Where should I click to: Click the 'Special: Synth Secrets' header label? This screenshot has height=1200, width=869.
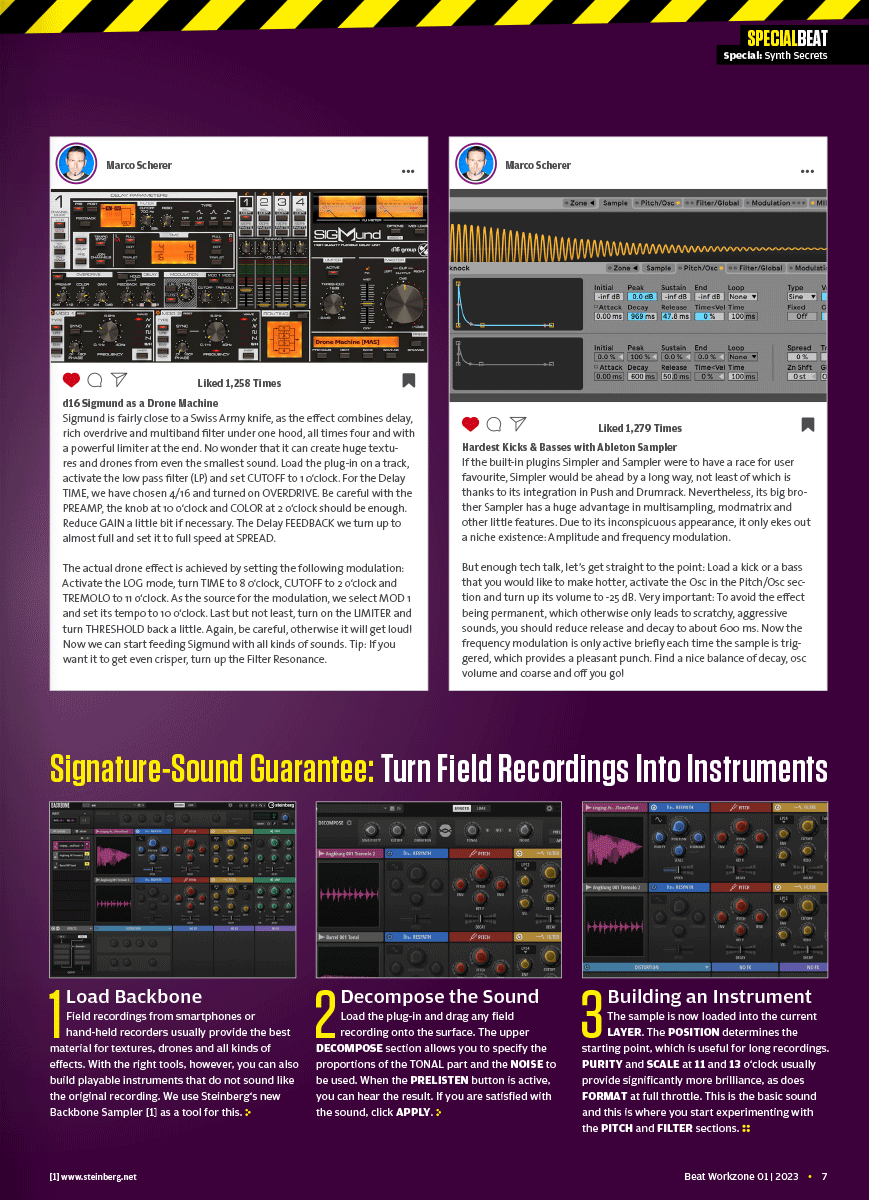776,56
